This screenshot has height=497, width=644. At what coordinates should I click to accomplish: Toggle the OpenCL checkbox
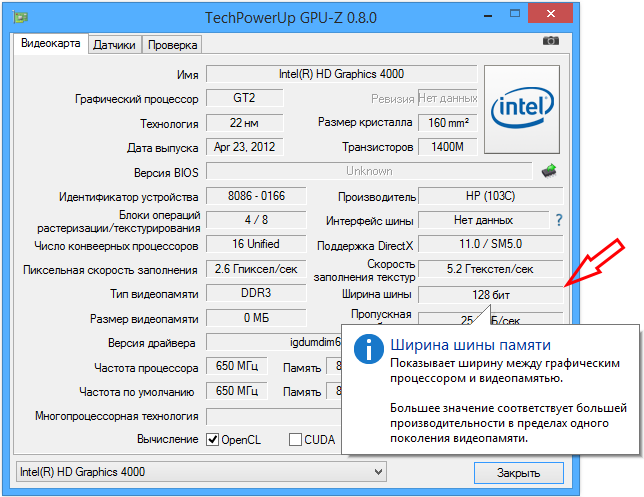(212, 439)
